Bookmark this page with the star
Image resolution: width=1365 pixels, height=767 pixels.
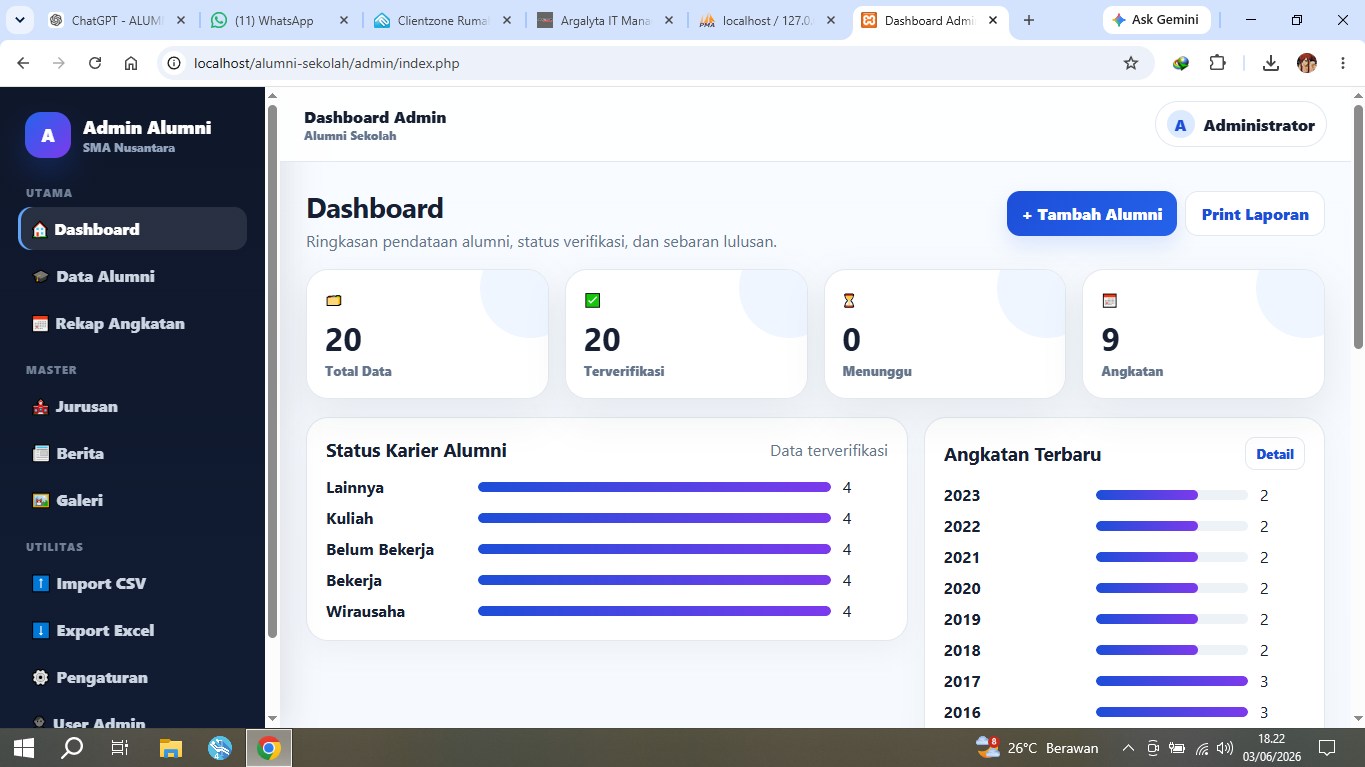tap(1131, 63)
